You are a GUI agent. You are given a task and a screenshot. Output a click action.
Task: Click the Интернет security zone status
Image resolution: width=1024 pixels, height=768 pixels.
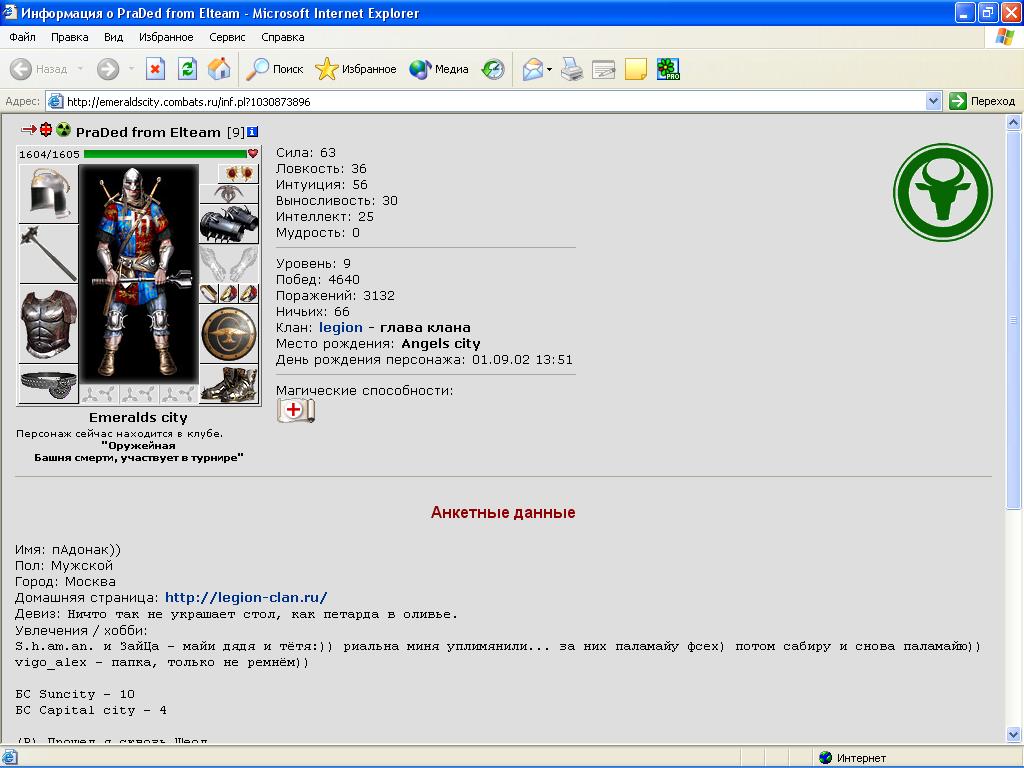[852, 758]
